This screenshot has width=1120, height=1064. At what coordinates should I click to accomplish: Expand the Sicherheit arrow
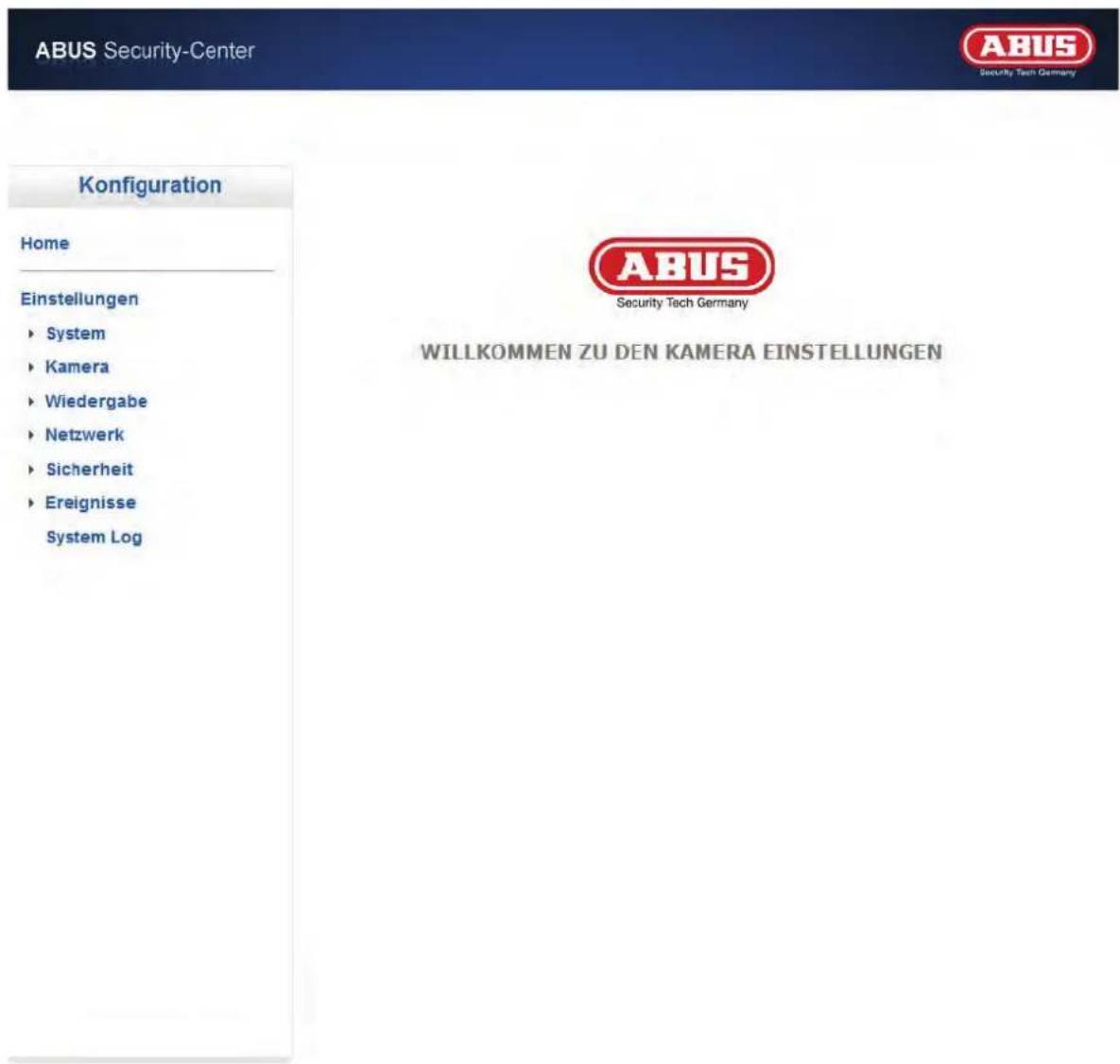pos(30,470)
